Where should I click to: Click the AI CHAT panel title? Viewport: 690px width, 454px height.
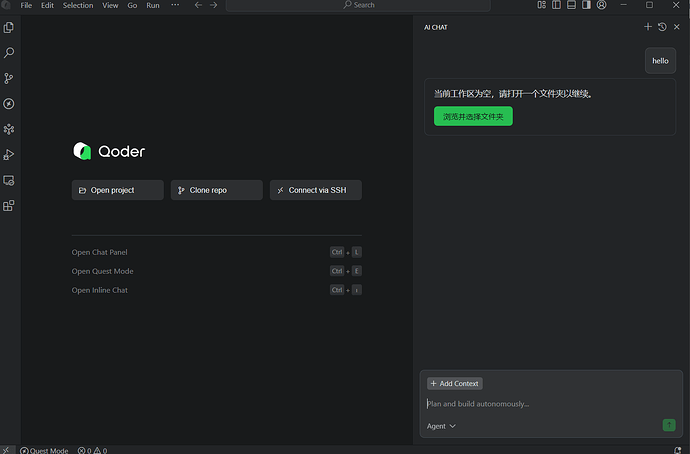[x=436, y=27]
